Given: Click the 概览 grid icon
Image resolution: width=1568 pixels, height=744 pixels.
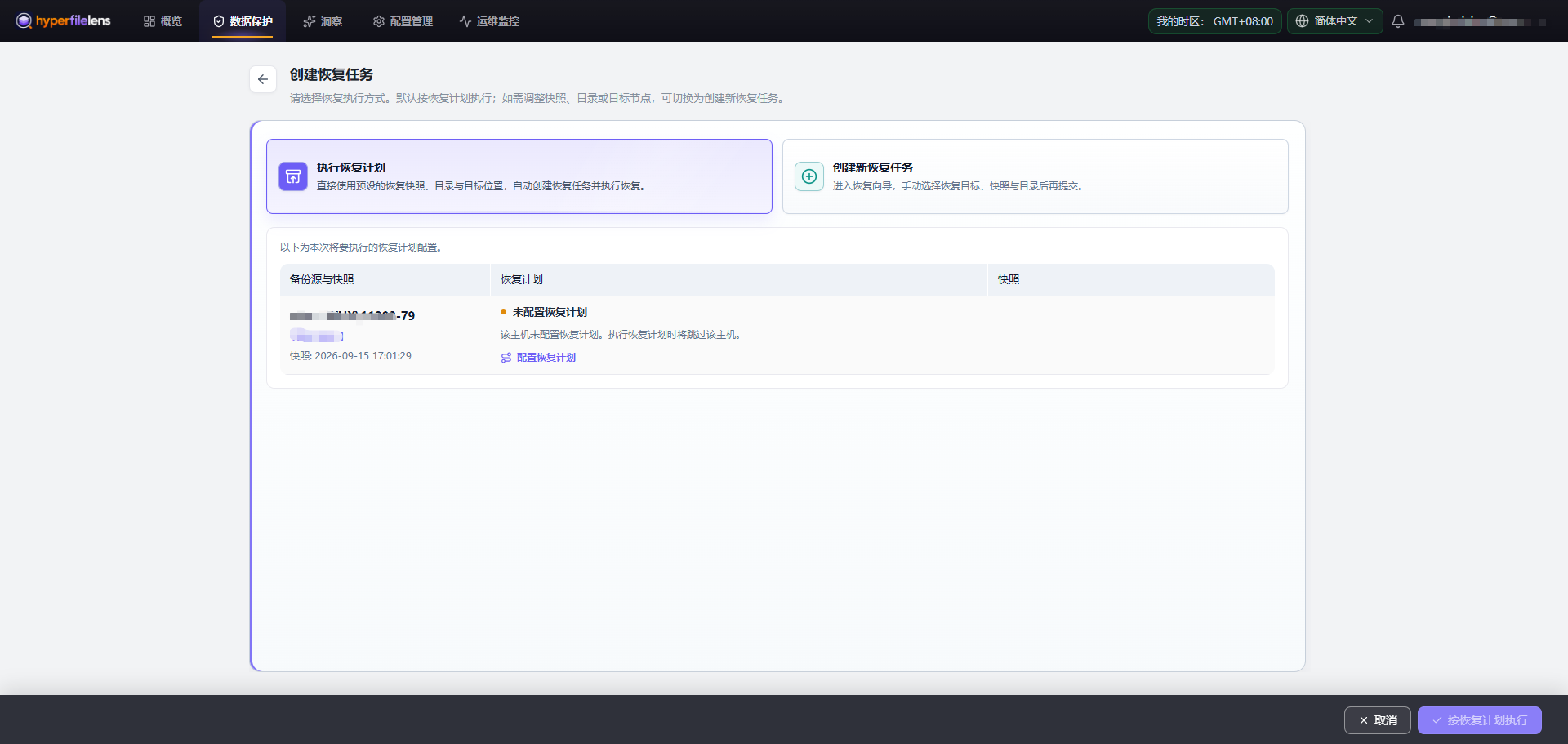Looking at the screenshot, I should (x=149, y=21).
